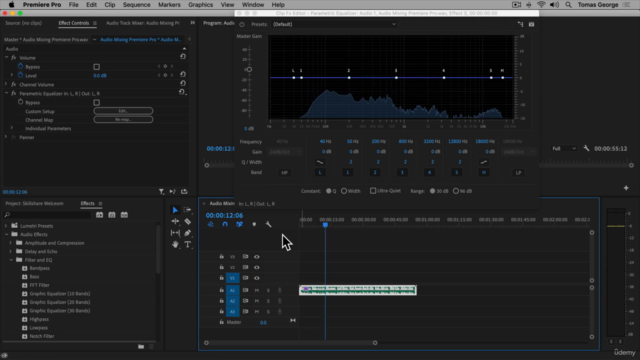Toggle lock on track V1

coord(222,278)
